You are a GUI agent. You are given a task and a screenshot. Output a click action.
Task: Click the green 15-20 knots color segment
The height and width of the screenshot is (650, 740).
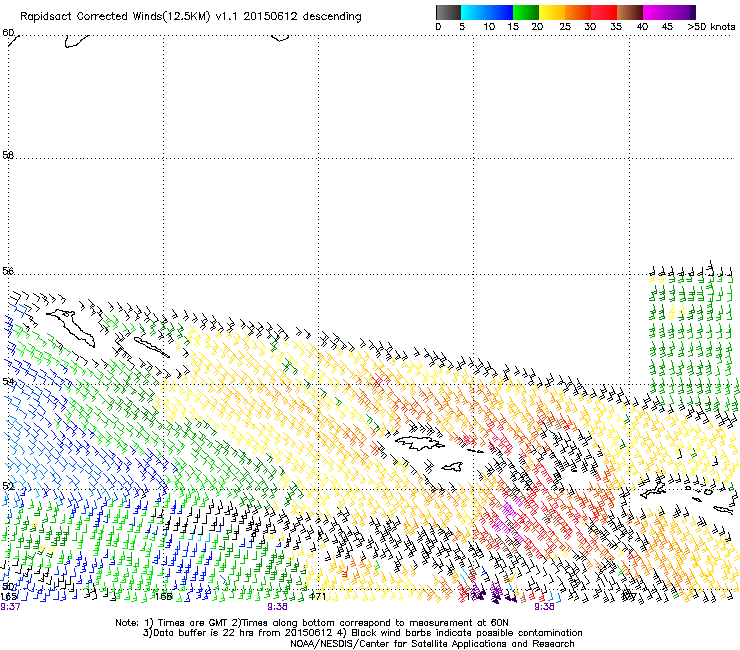point(526,12)
